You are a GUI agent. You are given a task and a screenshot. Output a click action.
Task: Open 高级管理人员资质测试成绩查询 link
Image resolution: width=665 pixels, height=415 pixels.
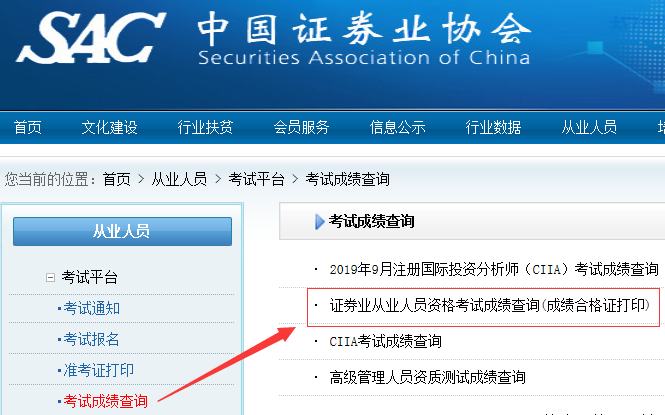(x=427, y=377)
